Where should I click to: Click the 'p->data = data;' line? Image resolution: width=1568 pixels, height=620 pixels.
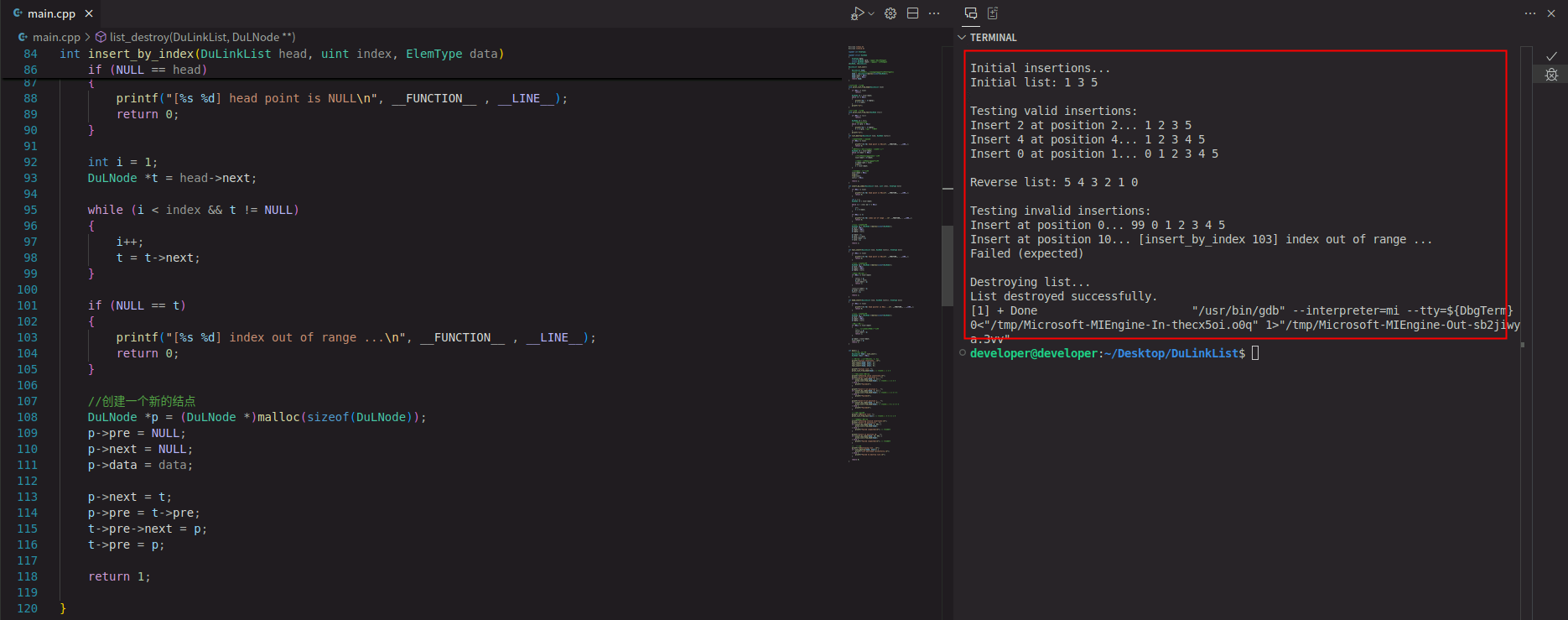[140, 465]
